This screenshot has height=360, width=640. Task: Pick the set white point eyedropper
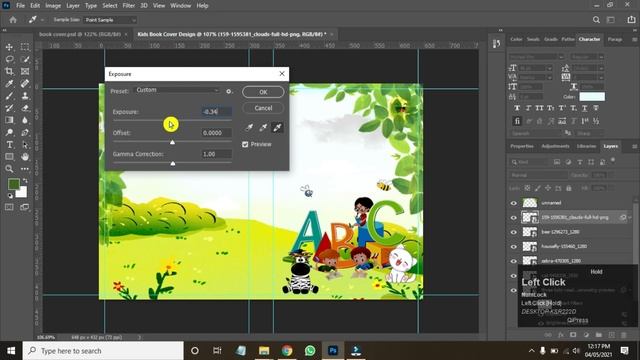pyautogui.click(x=278, y=128)
